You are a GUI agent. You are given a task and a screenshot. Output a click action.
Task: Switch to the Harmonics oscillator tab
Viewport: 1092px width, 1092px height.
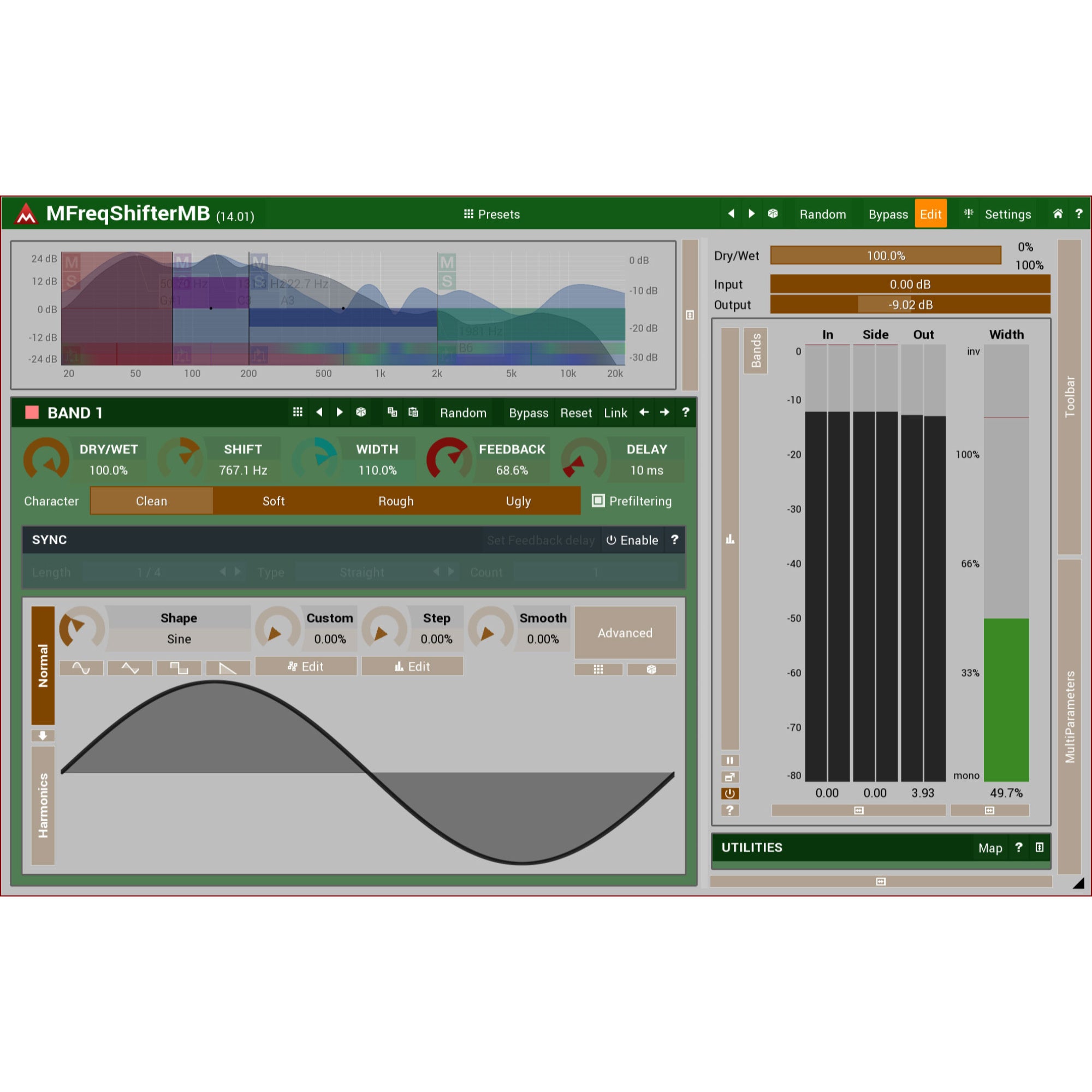pyautogui.click(x=43, y=805)
